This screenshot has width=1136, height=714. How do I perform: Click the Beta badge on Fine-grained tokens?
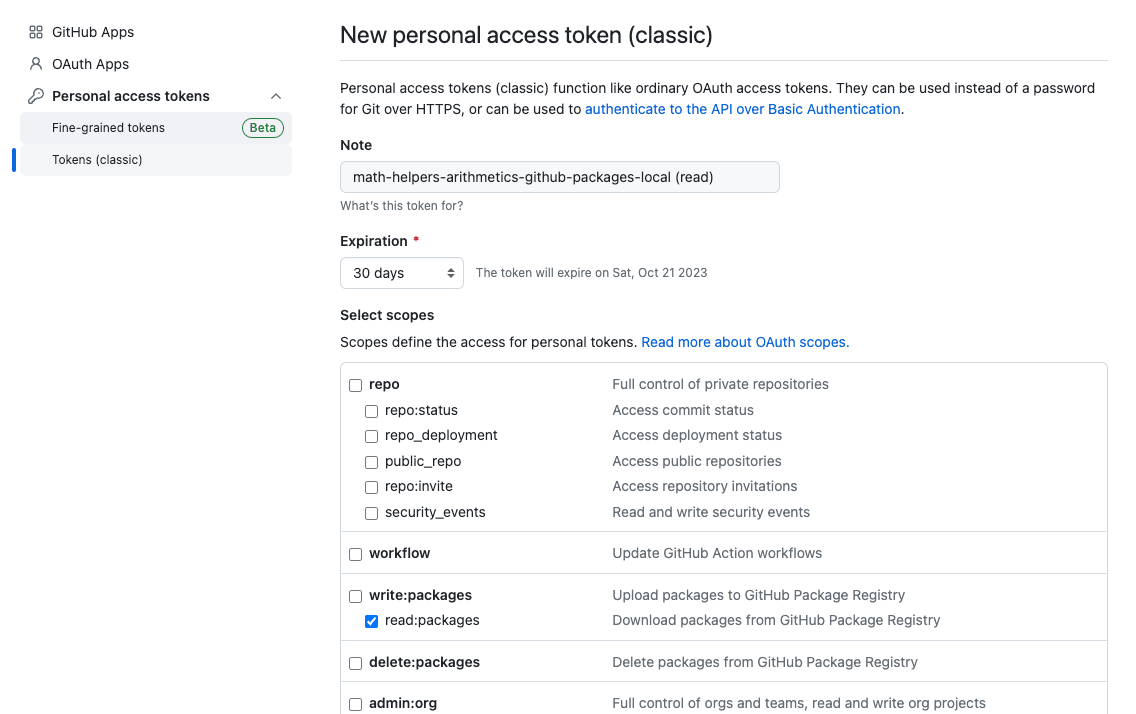coord(262,127)
